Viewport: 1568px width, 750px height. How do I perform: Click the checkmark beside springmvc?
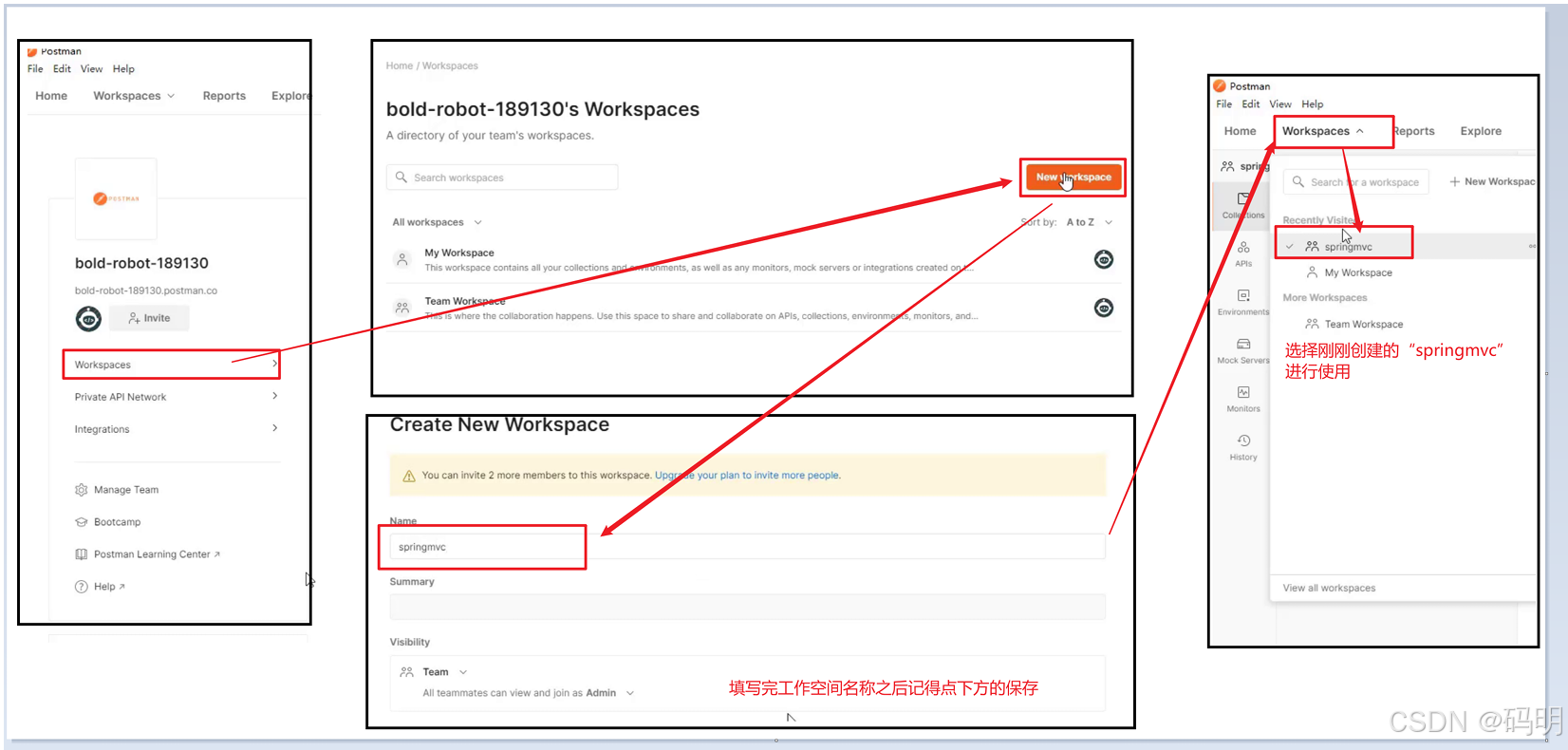[x=1289, y=247]
